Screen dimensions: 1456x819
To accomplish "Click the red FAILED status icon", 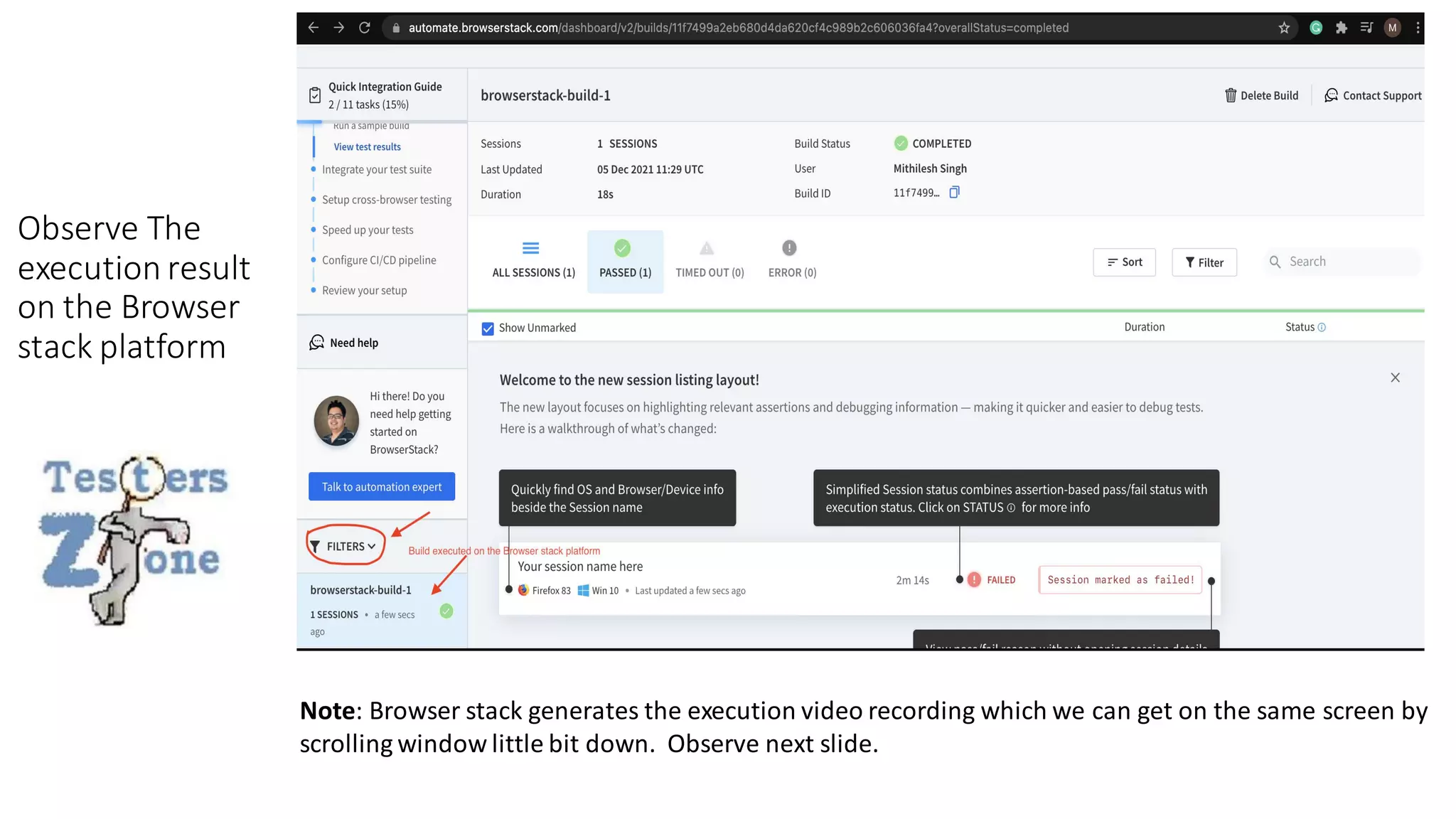I will [x=974, y=579].
